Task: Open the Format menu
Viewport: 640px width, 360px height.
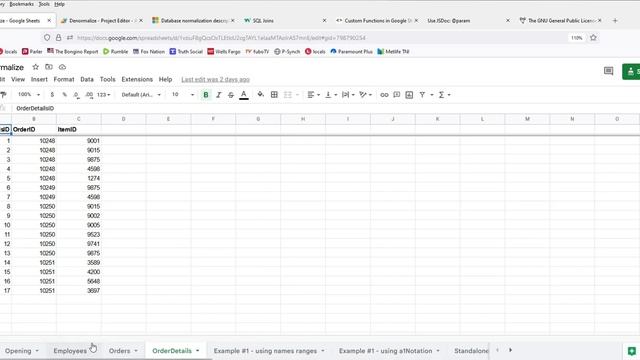Action: pyautogui.click(x=64, y=79)
